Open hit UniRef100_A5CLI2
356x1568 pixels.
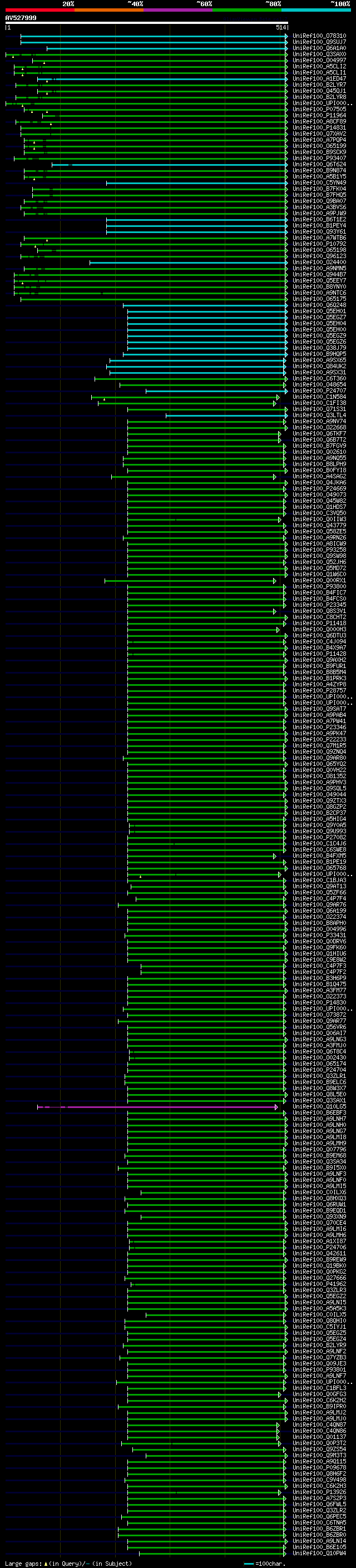(319, 66)
